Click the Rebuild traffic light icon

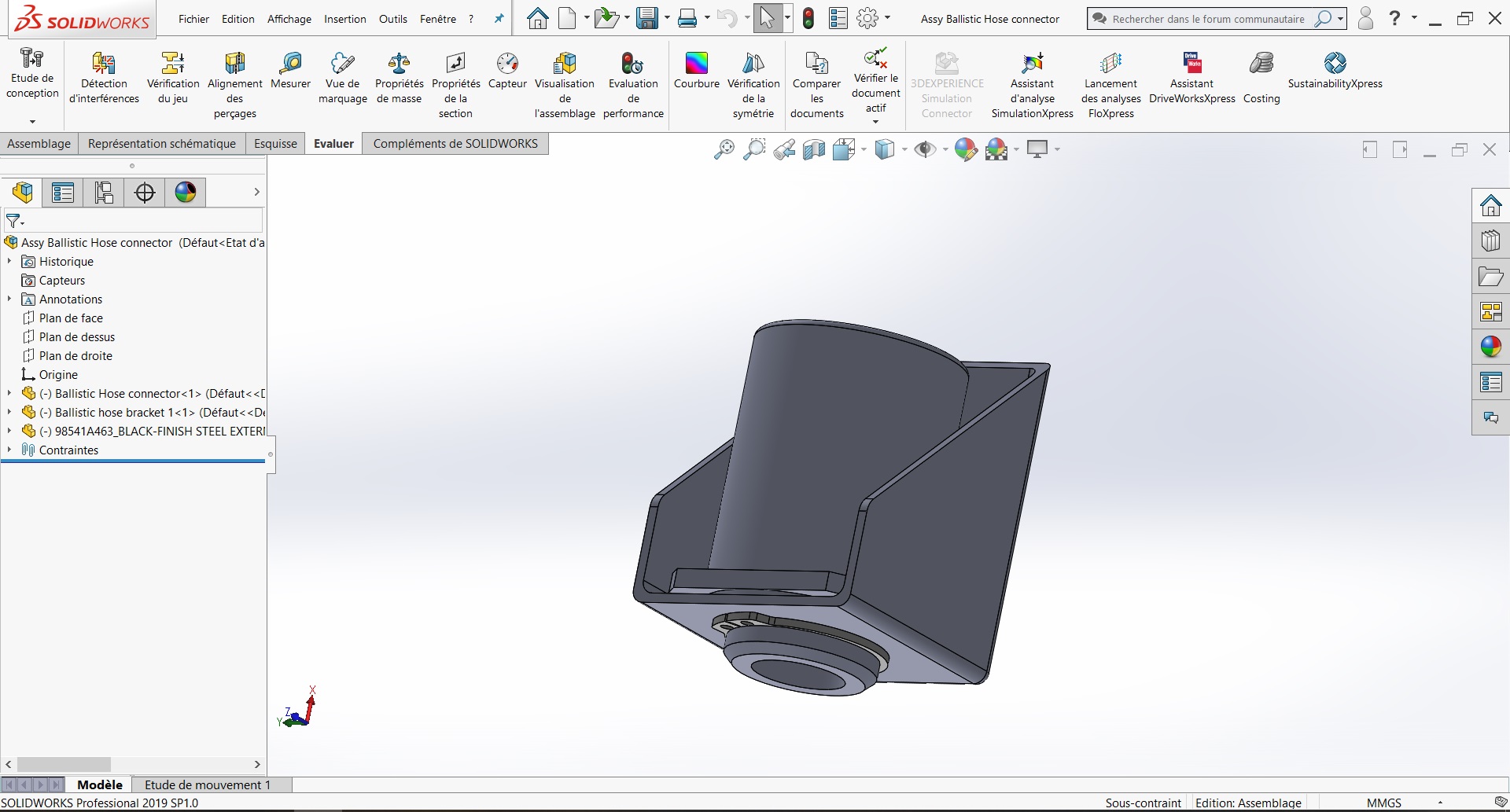808,18
